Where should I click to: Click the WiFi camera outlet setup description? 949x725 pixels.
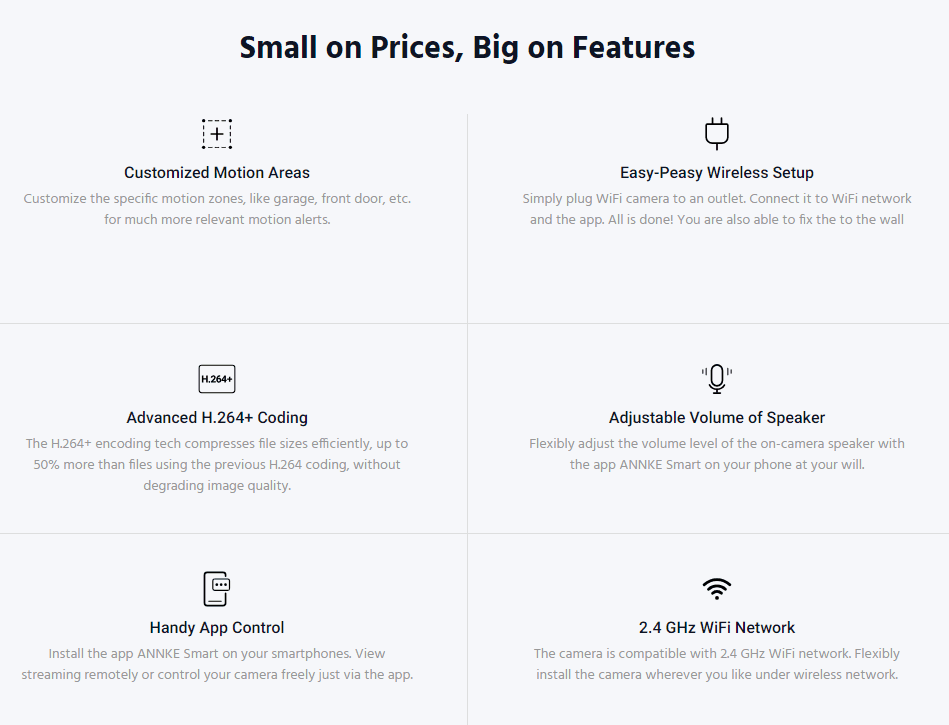[x=717, y=209]
